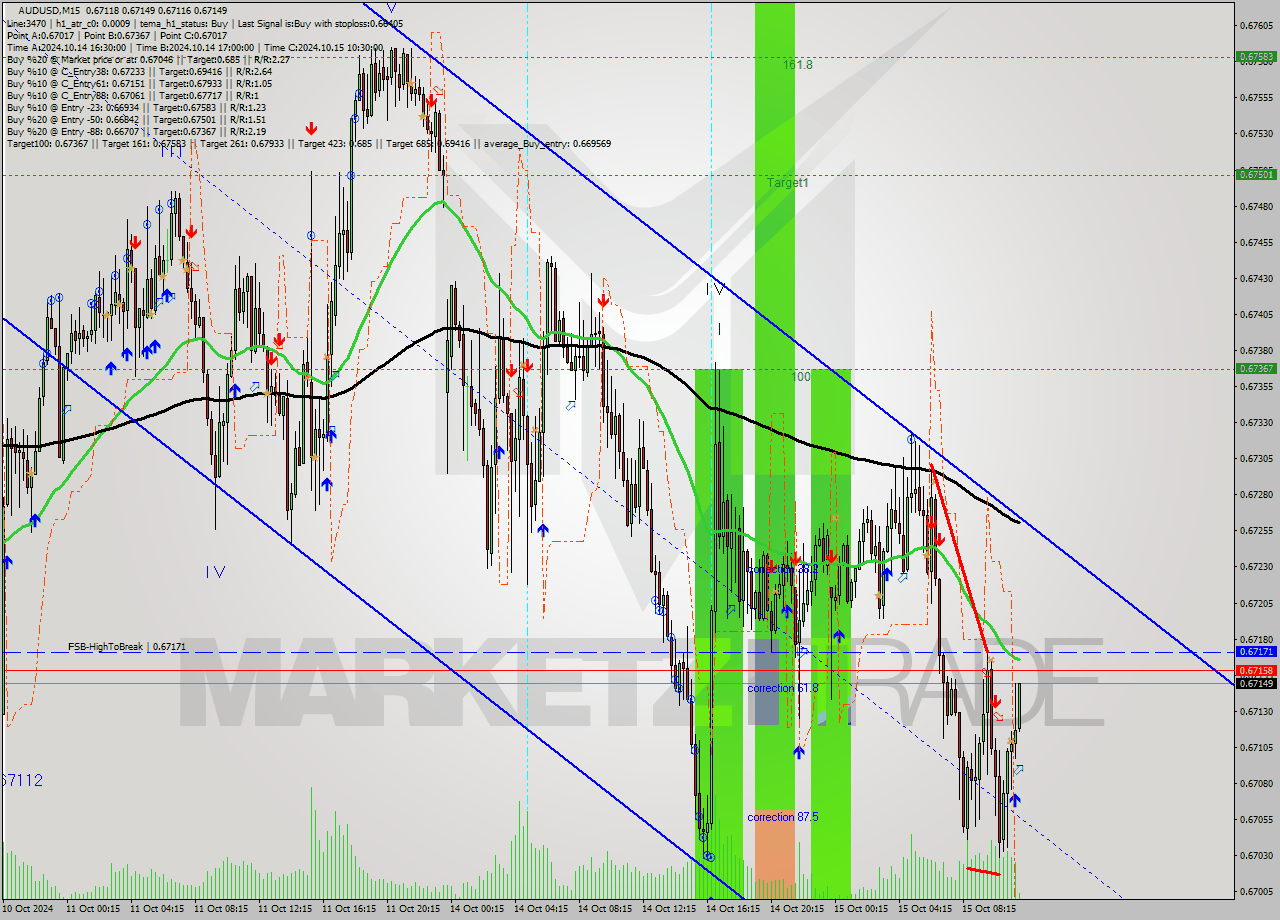Viewport: 1280px width, 920px height.
Task: Select the '14 Oct 00:15' time label
Action: (x=477, y=909)
